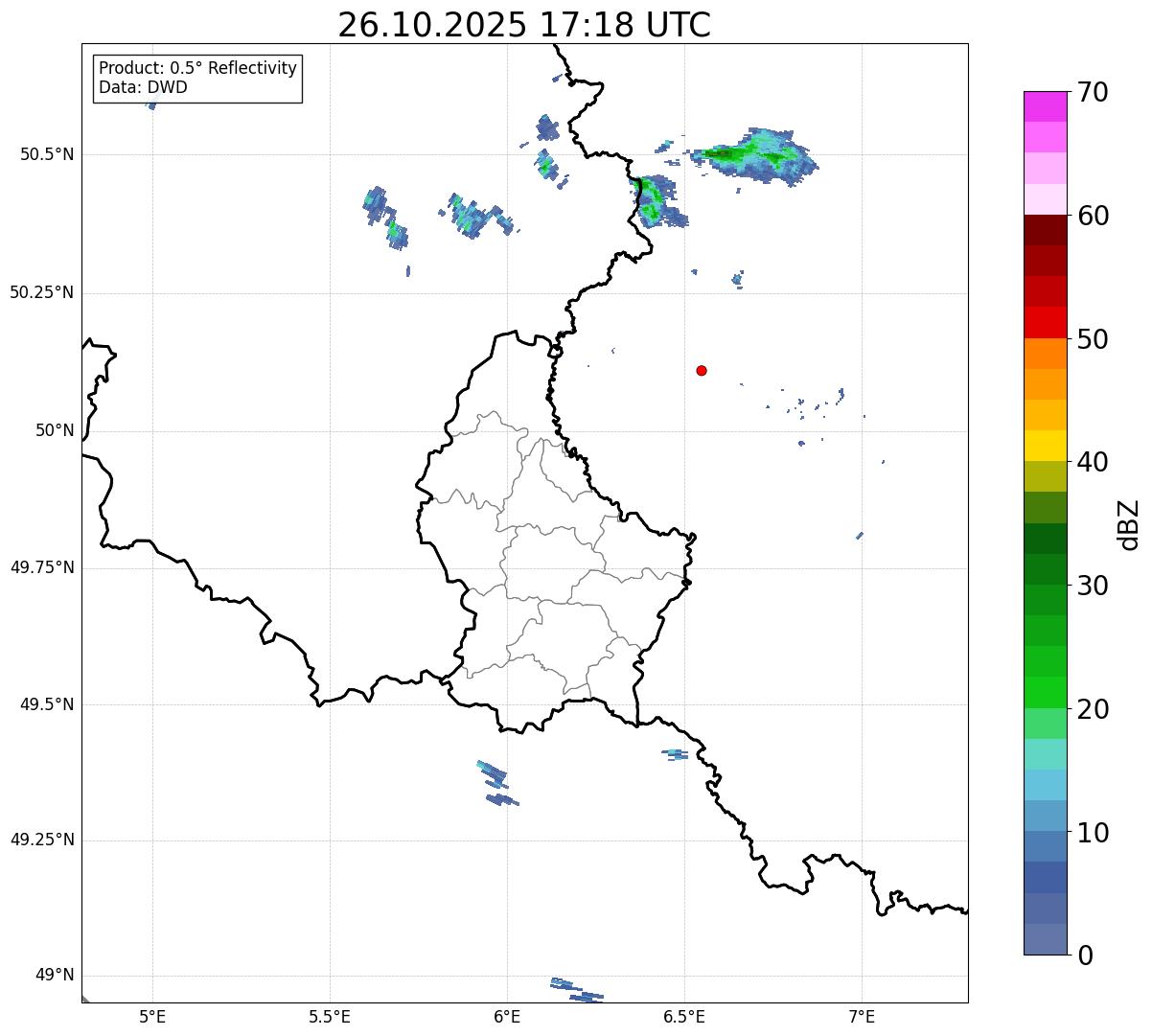Click the title "26.10.2025 17:18 UTC"
Image resolution: width=1152 pixels, height=1036 pixels.
tap(524, 25)
